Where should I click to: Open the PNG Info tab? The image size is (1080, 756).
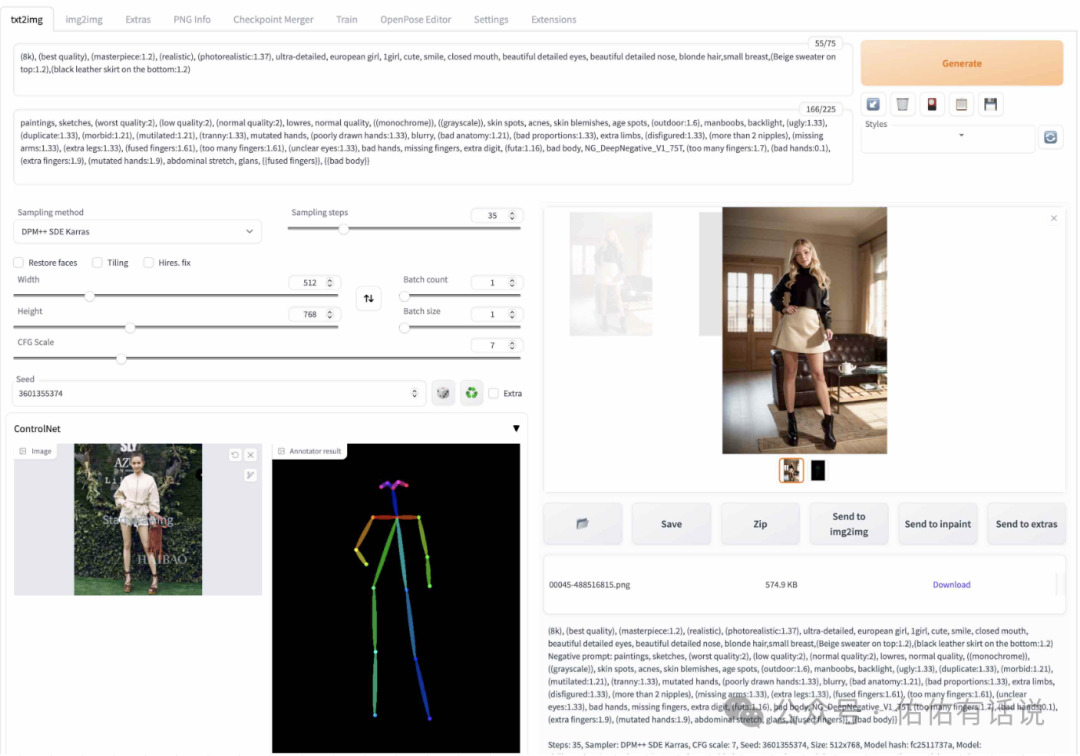192,19
